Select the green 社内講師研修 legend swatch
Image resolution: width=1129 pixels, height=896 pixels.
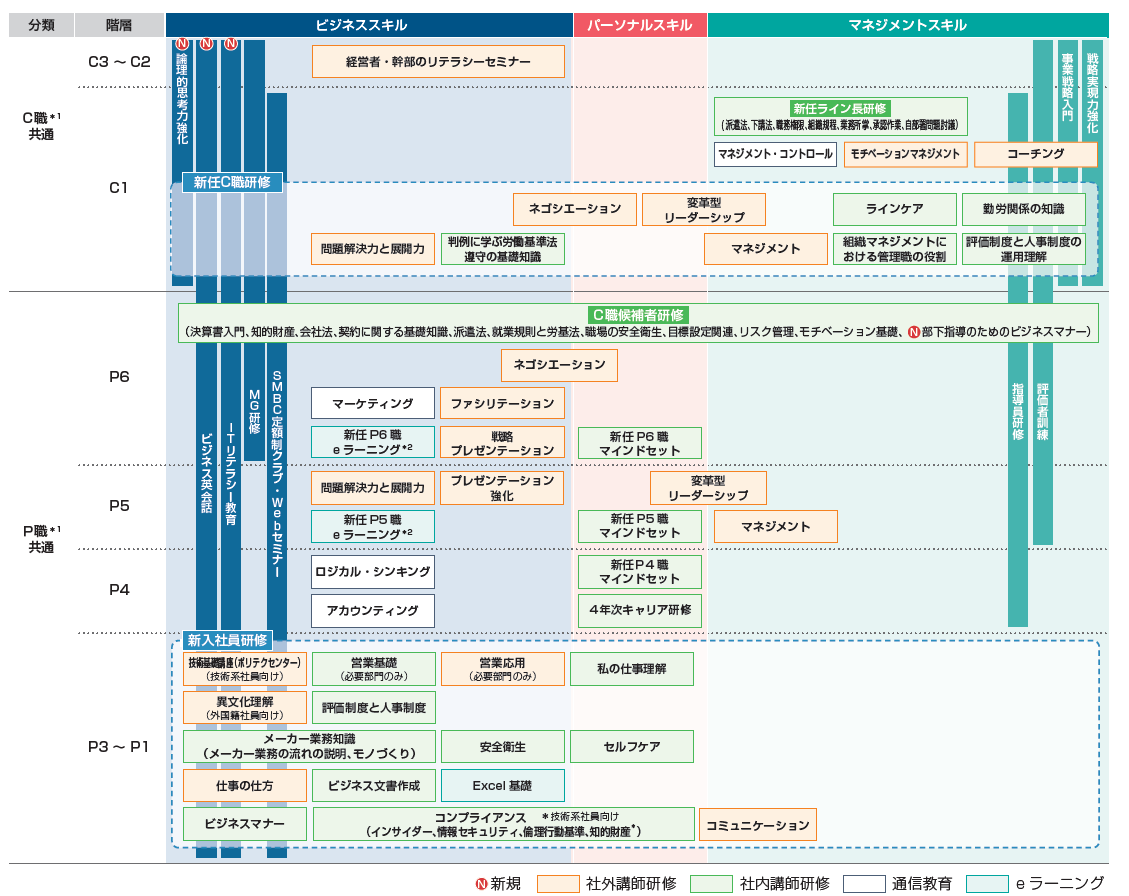[x=711, y=884]
